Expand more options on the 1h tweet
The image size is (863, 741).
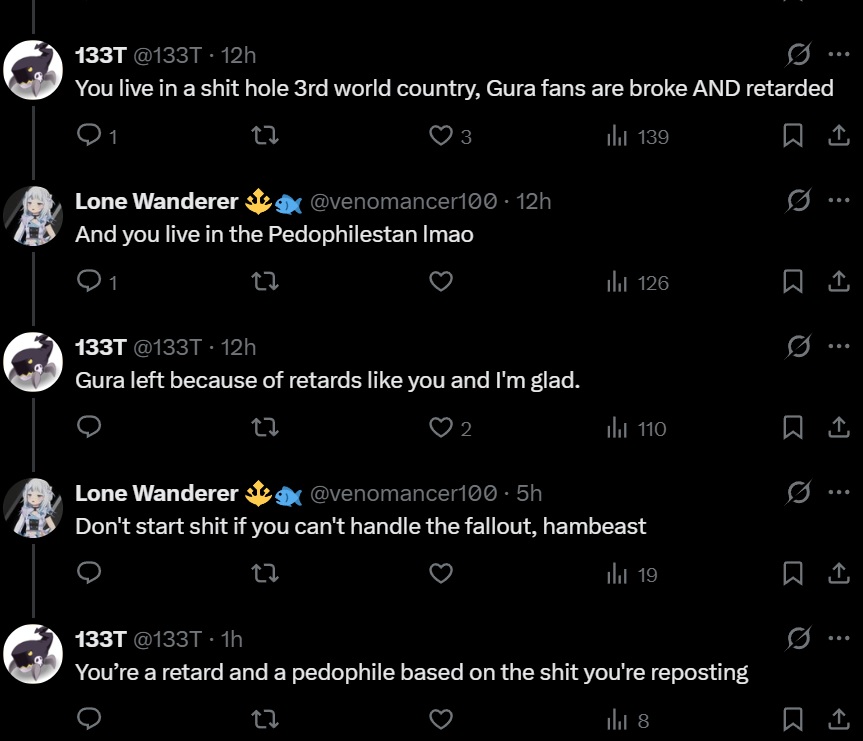838,638
